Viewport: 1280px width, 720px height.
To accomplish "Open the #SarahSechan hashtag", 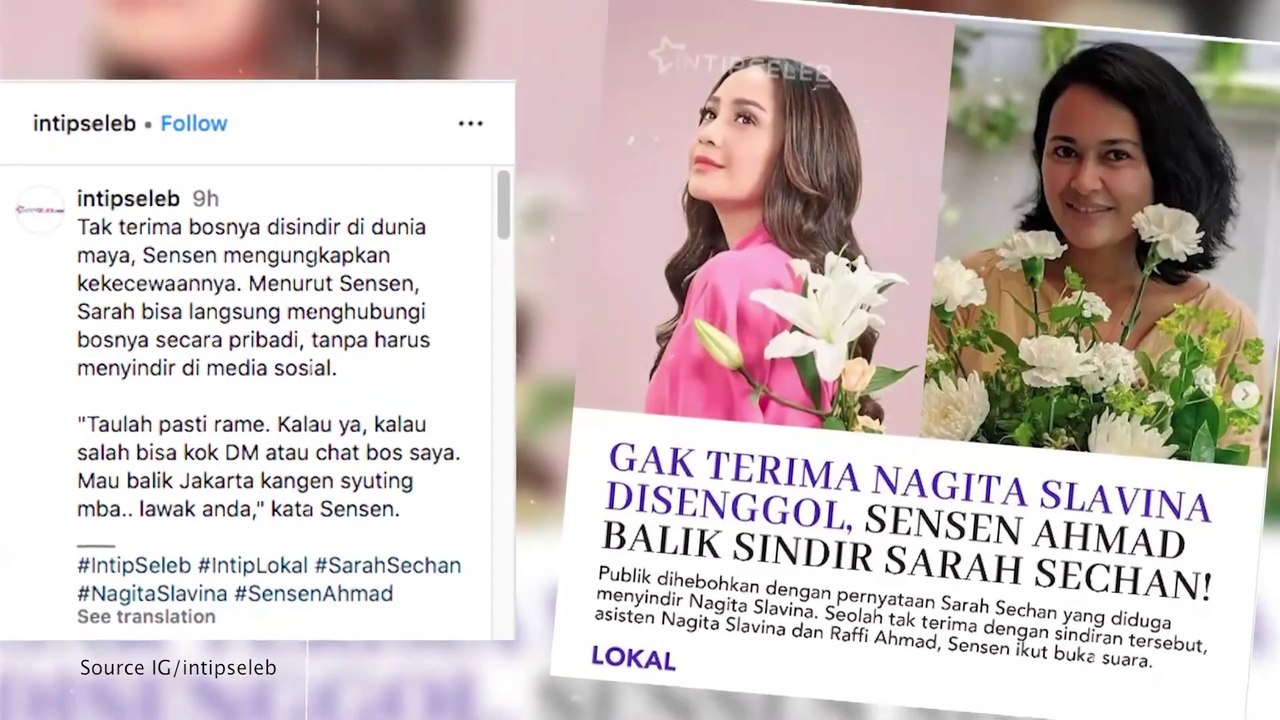I will click(x=388, y=565).
